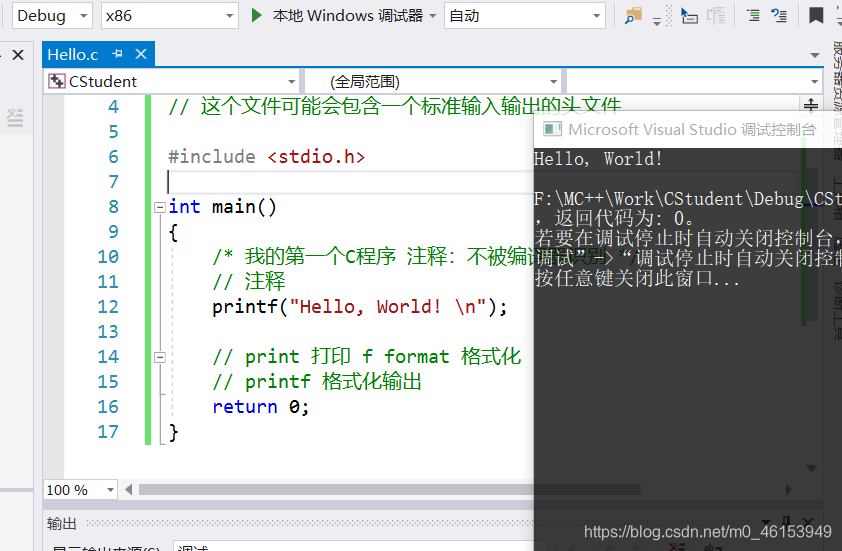Click the F:\MC++\Work\CStudent path in console
Viewport: 842px width, 551px height.
(x=687, y=199)
